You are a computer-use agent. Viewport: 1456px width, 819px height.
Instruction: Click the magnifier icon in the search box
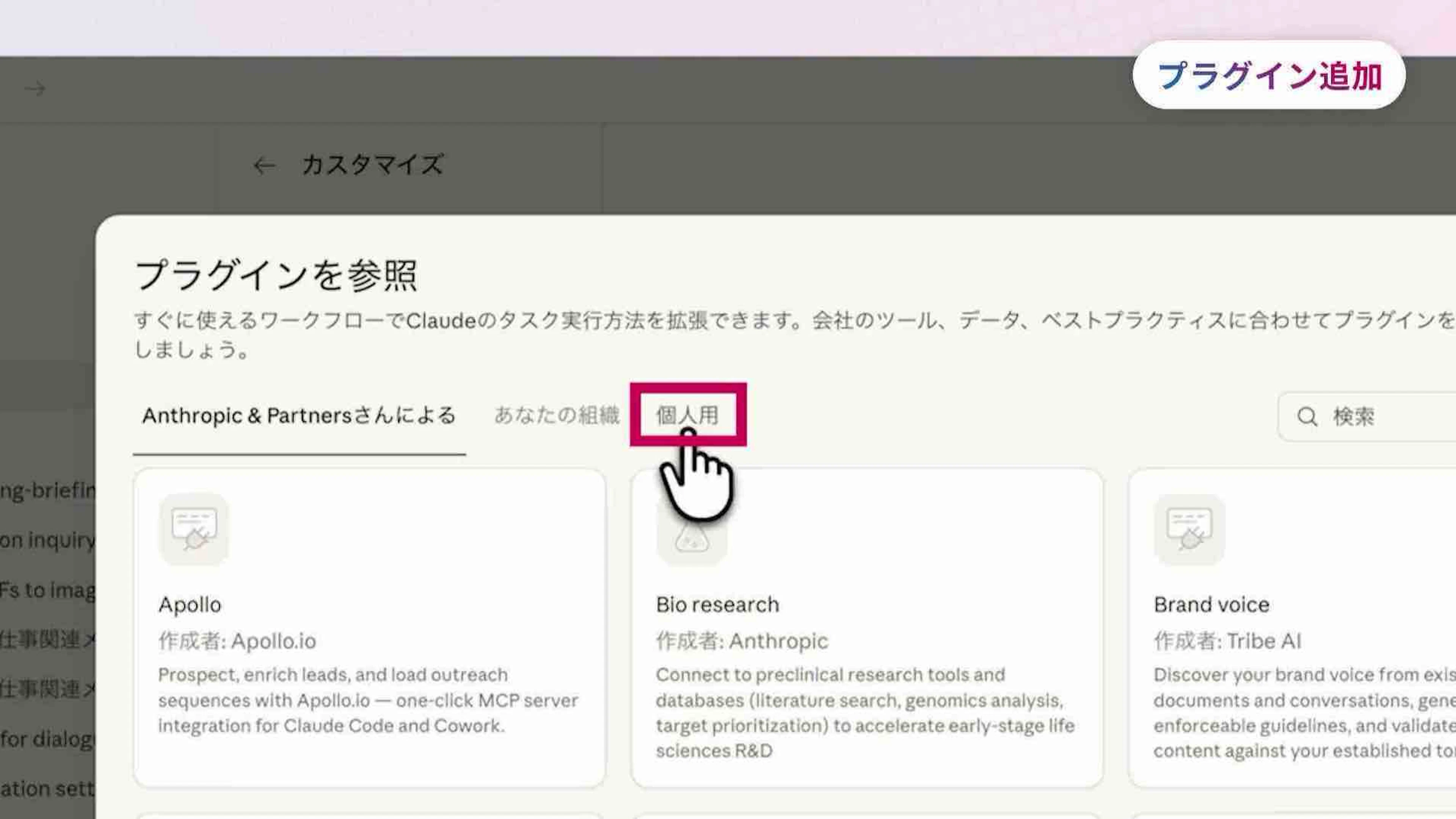pos(1307,417)
